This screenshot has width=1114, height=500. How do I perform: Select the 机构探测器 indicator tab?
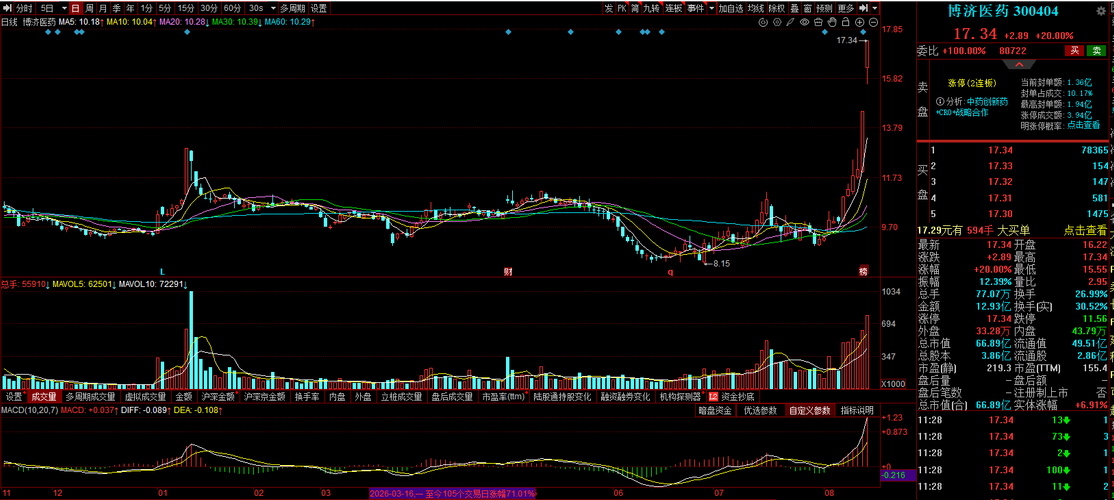[680, 396]
